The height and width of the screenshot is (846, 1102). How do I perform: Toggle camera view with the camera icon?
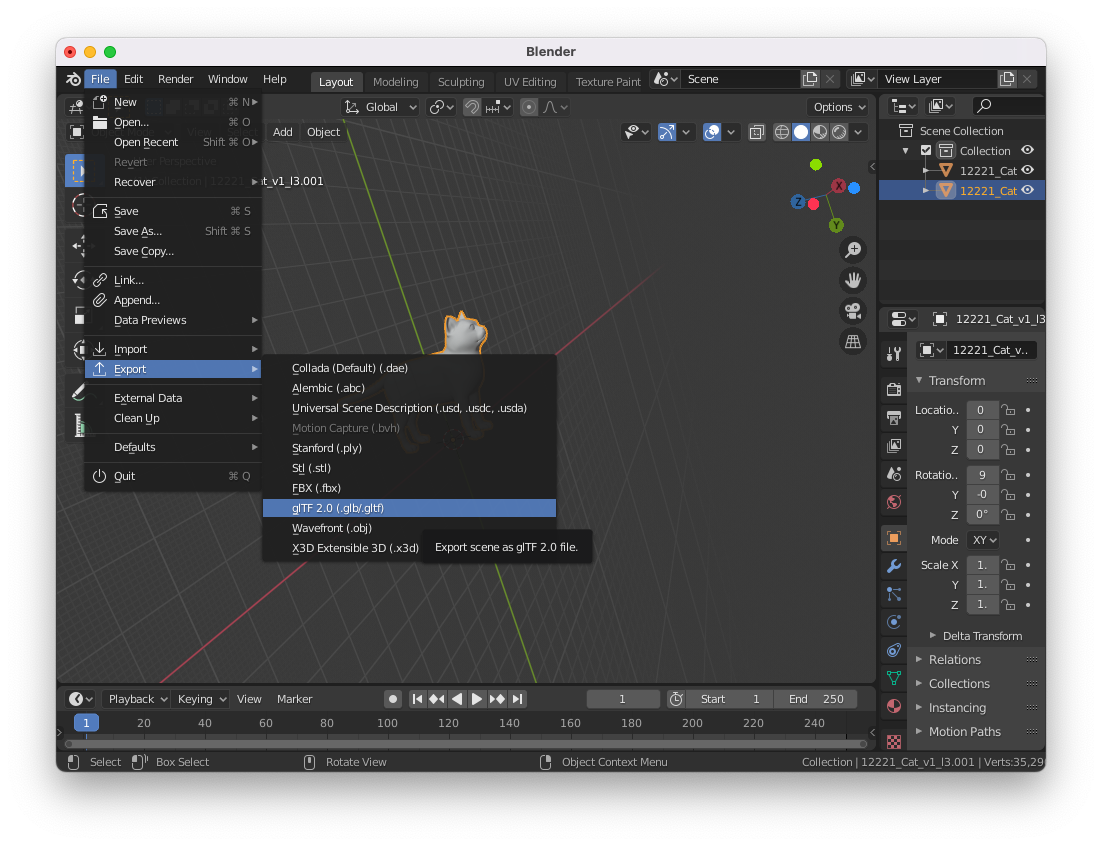[853, 310]
